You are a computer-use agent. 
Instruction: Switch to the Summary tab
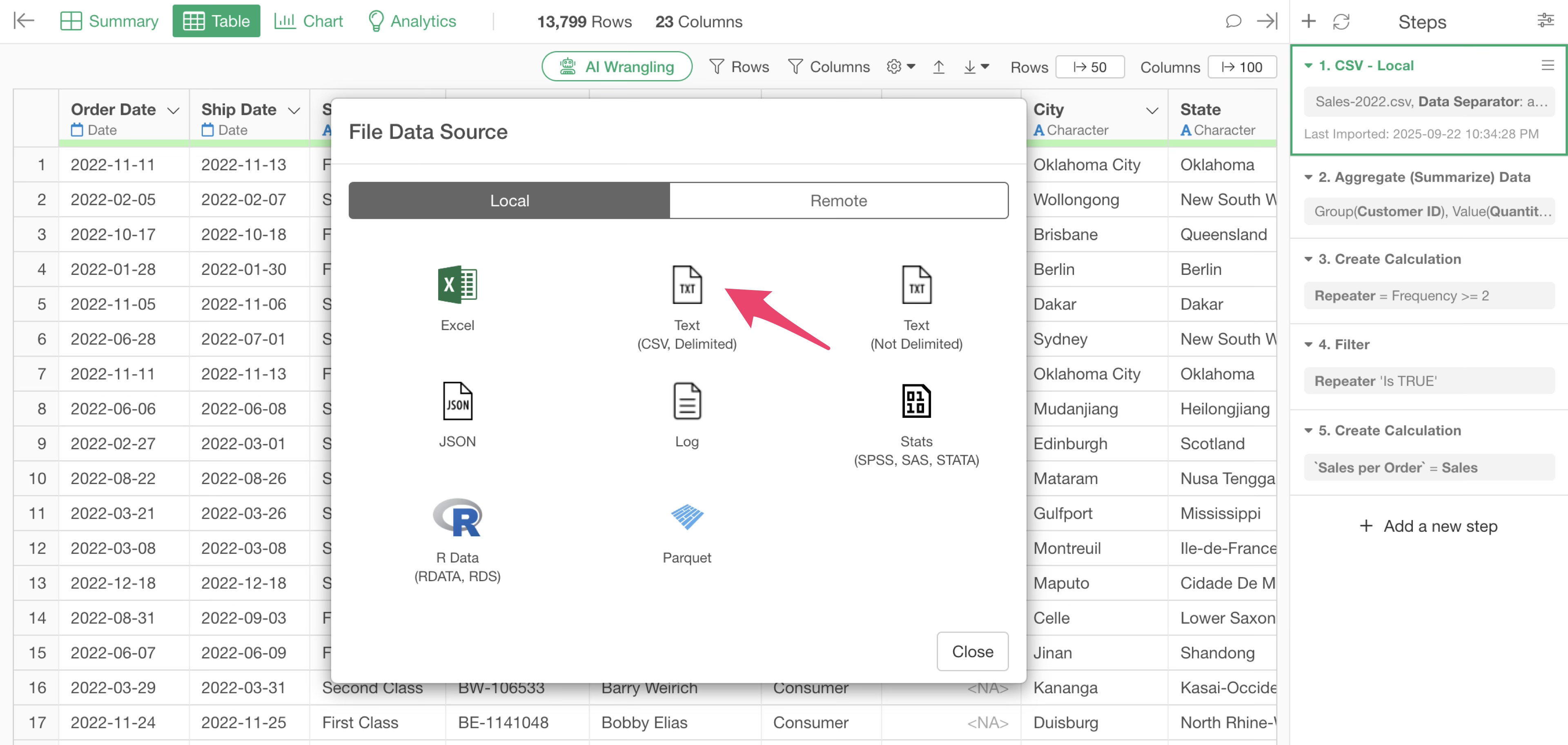(109, 21)
